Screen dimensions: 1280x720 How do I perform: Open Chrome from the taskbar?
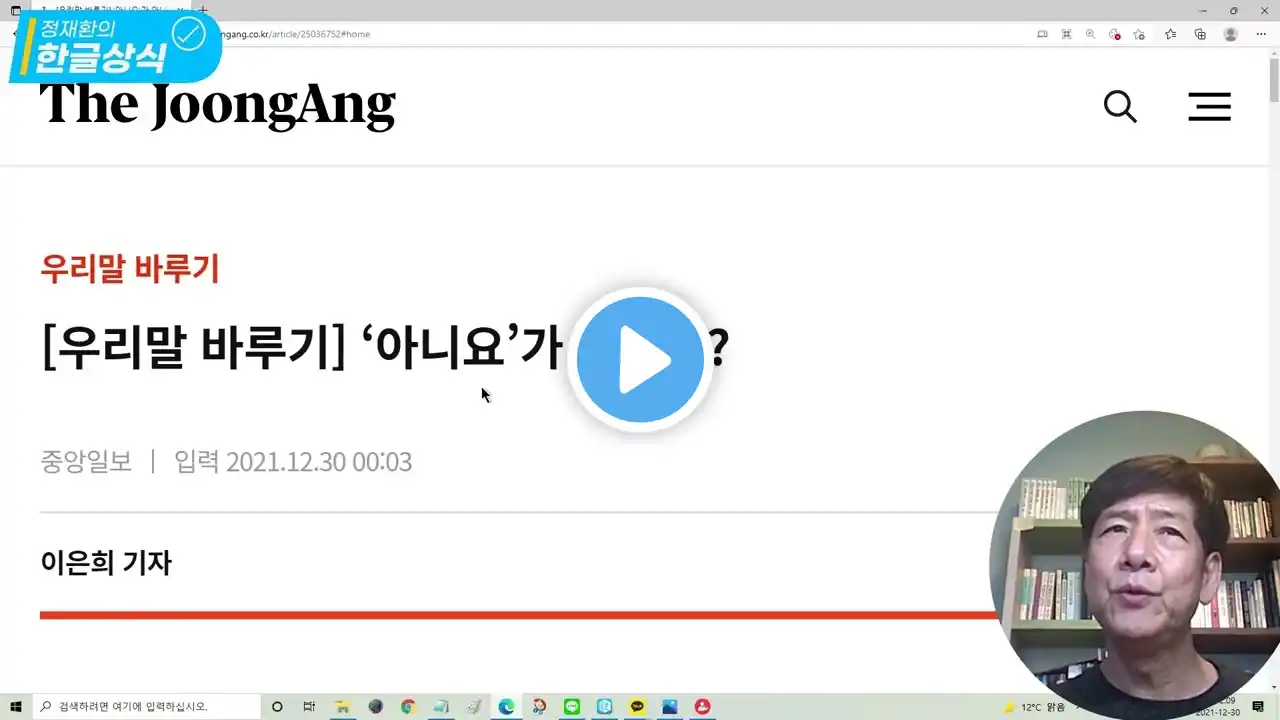[407, 706]
